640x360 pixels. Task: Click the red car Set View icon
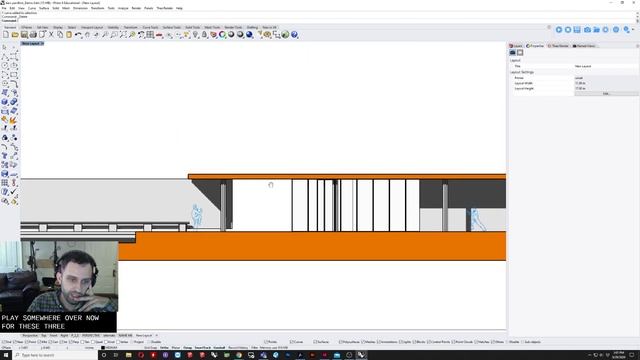[159, 35]
